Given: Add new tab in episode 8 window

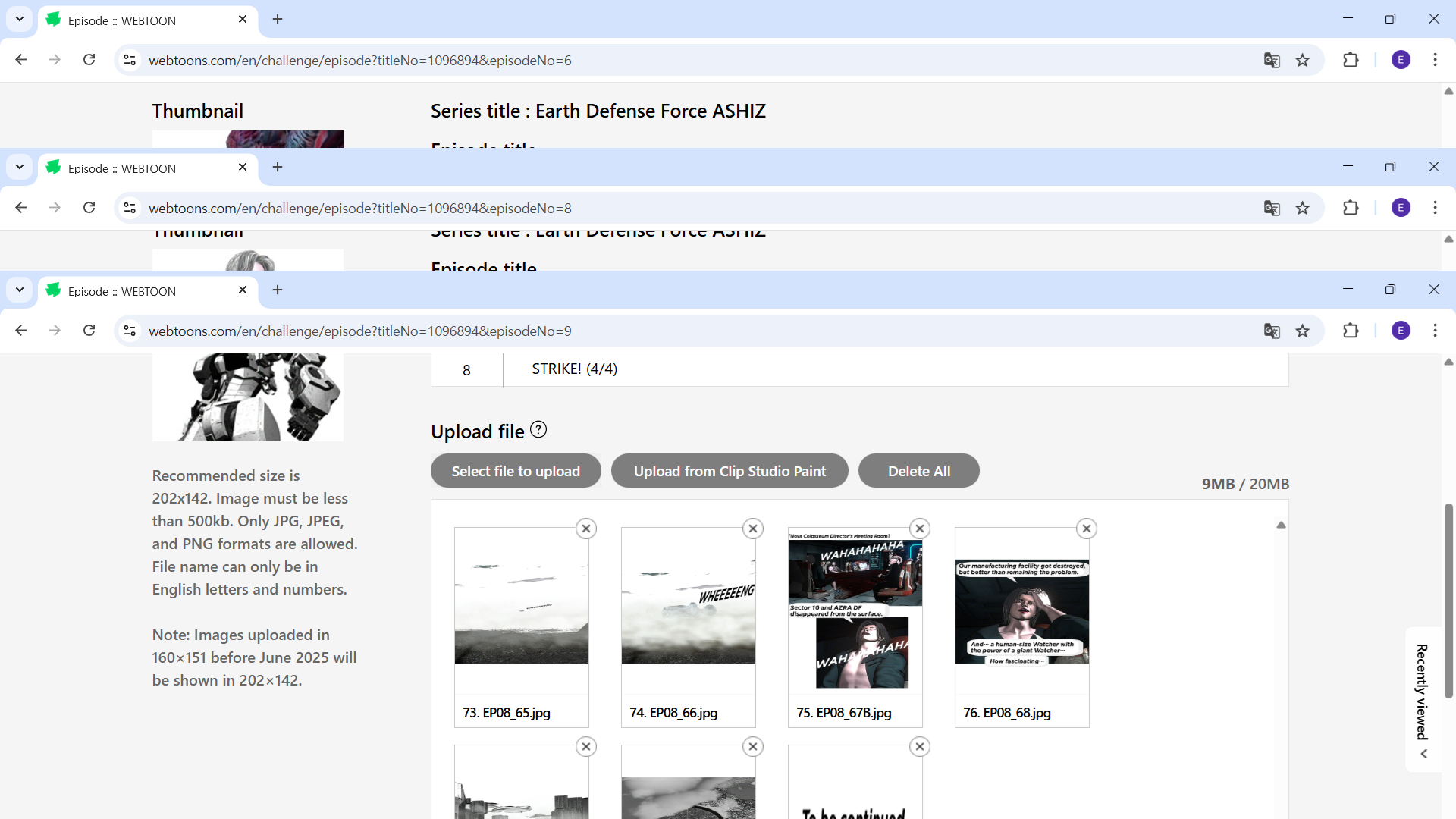Looking at the screenshot, I should coord(278,167).
